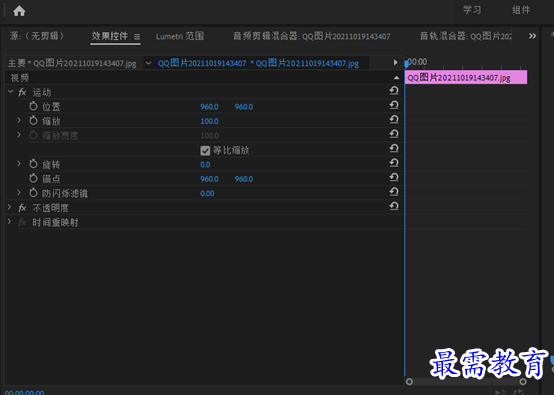Toggle 旋转 animation stopwatch
The image size is (554, 395).
(x=33, y=164)
